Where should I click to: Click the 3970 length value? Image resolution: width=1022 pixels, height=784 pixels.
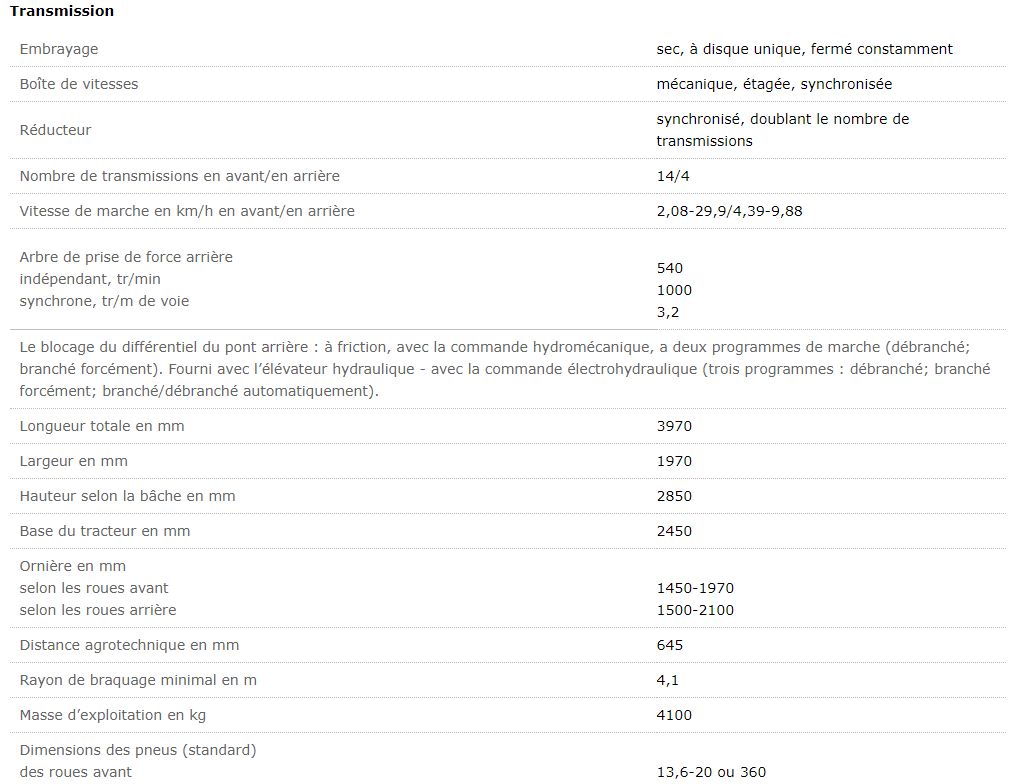674,426
